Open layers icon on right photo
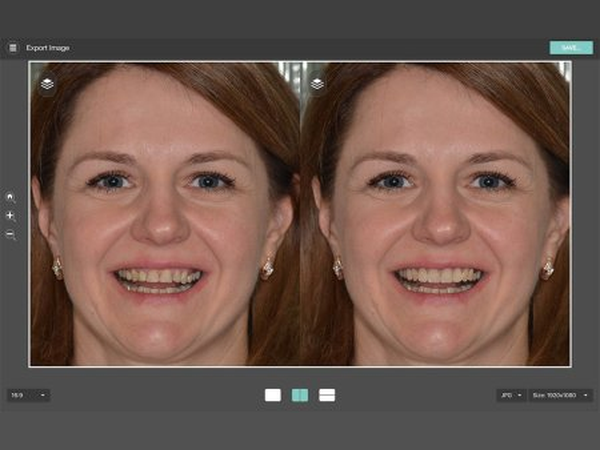Viewport: 600px width, 450px height. point(317,83)
